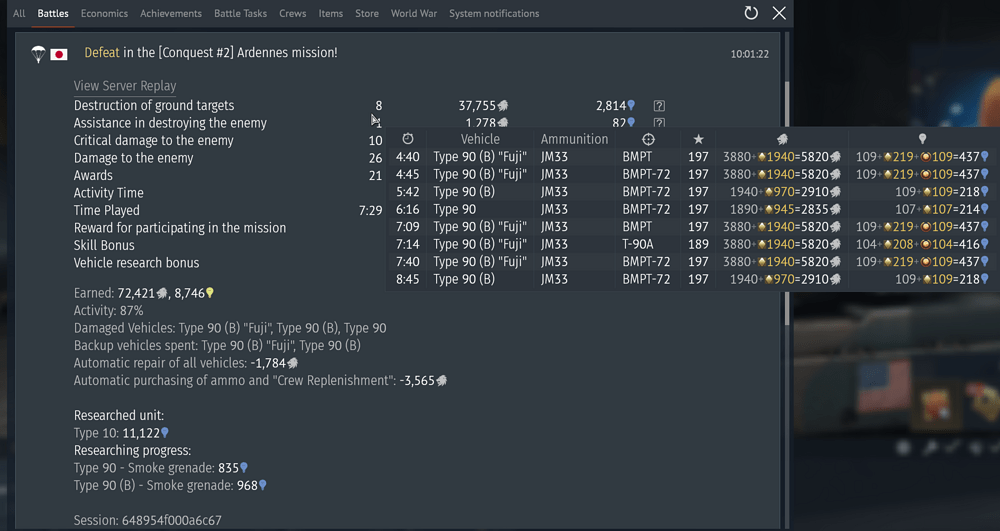This screenshot has width=1000, height=531.
Task: Select the Battles tab
Action: [x=53, y=13]
